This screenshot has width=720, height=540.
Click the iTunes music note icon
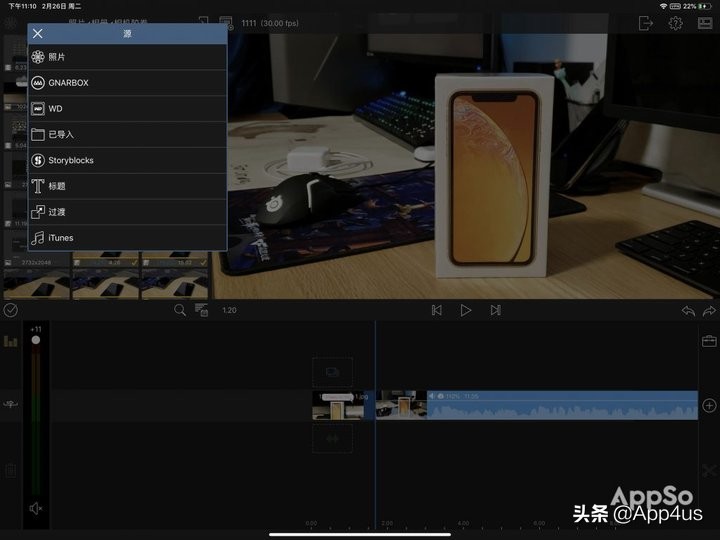point(38,238)
